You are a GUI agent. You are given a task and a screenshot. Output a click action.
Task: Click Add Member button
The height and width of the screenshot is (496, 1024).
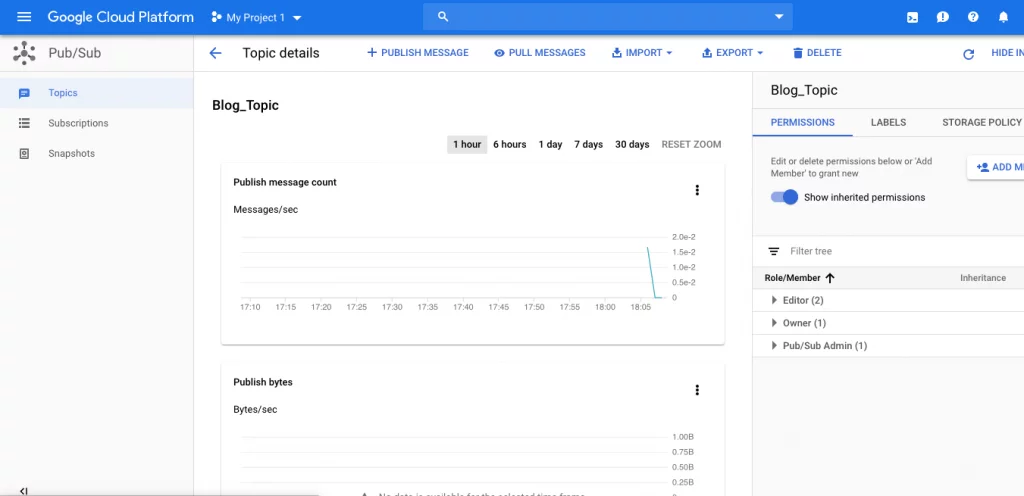click(x=998, y=167)
